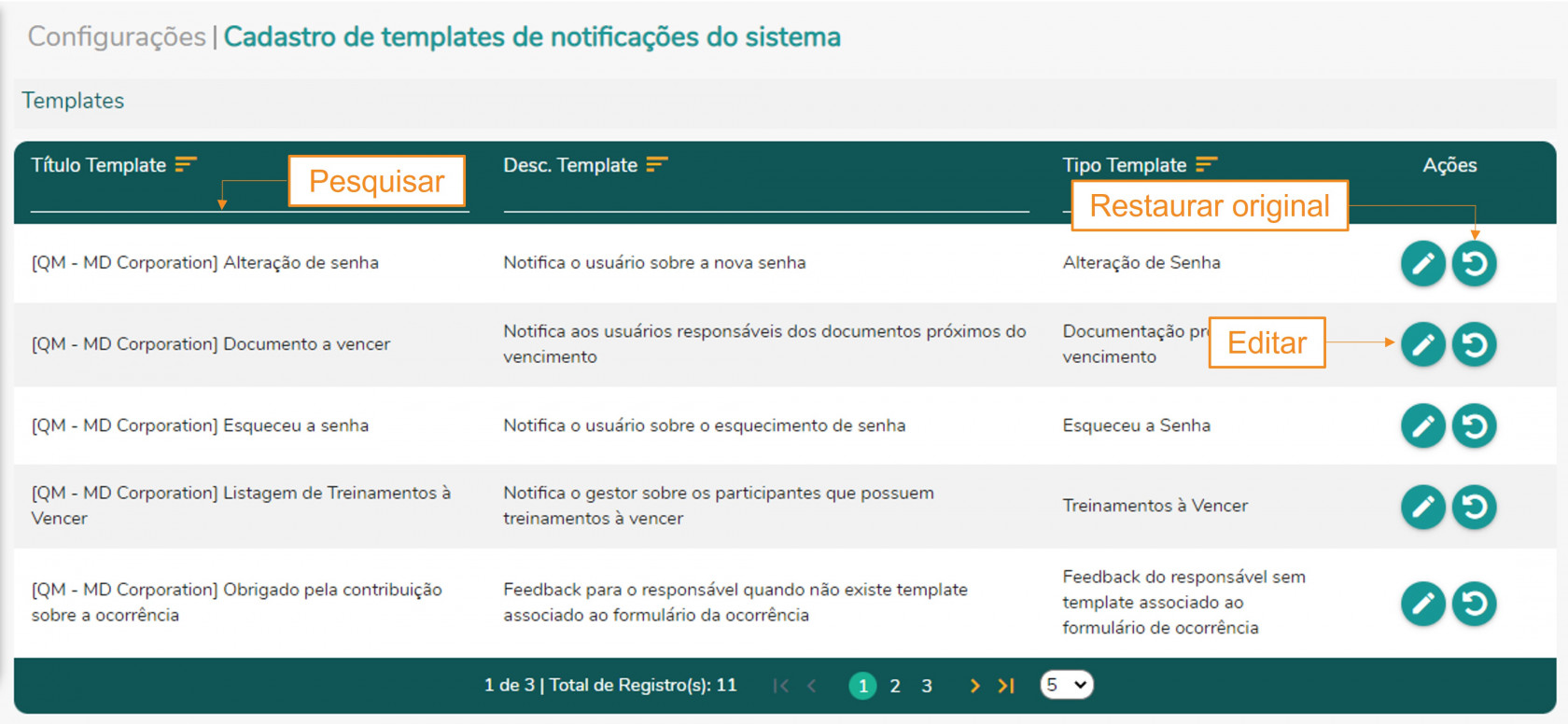This screenshot has height=724, width=1568.
Task: Restore original for Alteração de senha template
Action: (x=1475, y=263)
